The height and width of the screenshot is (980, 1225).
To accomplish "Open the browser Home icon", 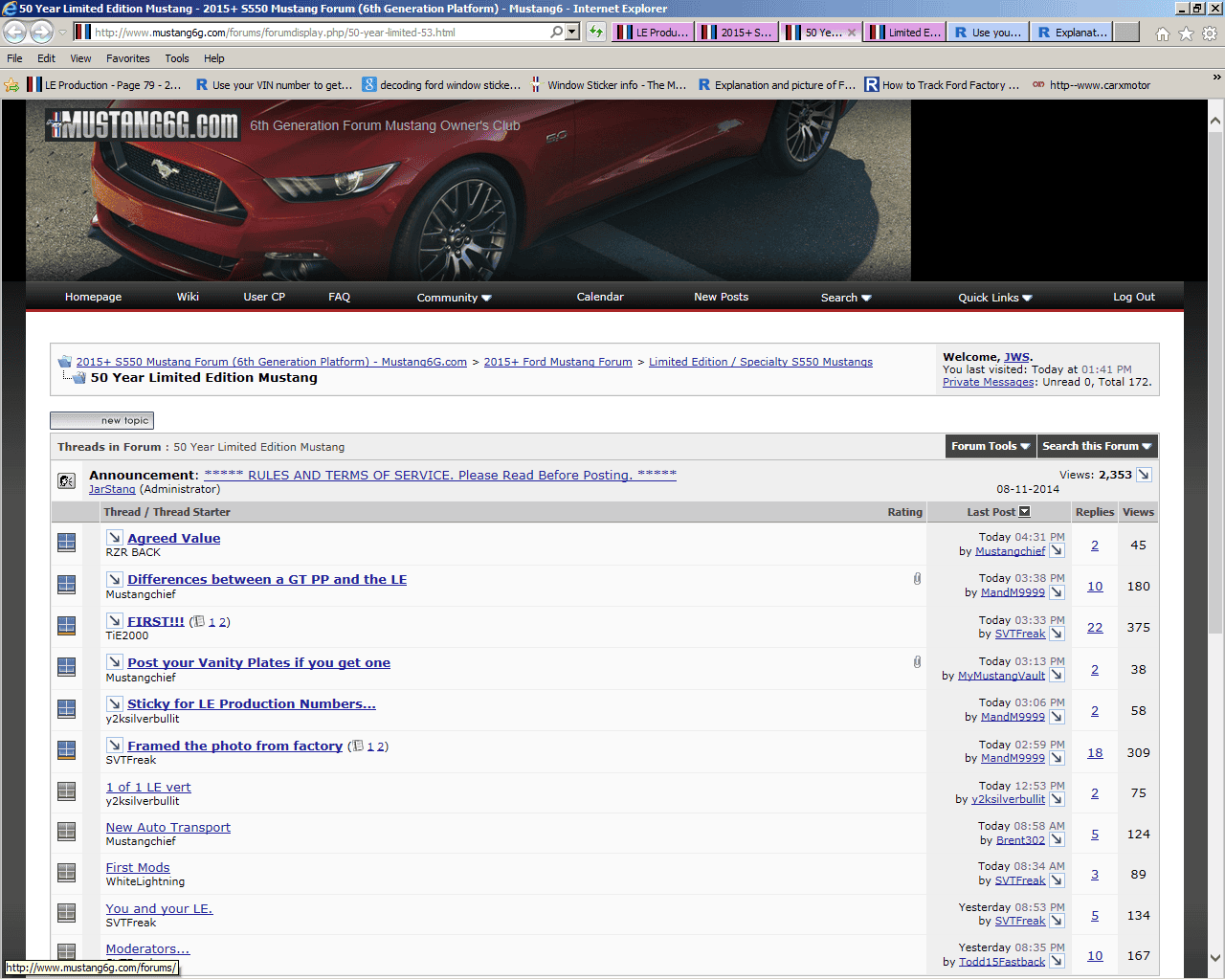I will pos(1163,33).
